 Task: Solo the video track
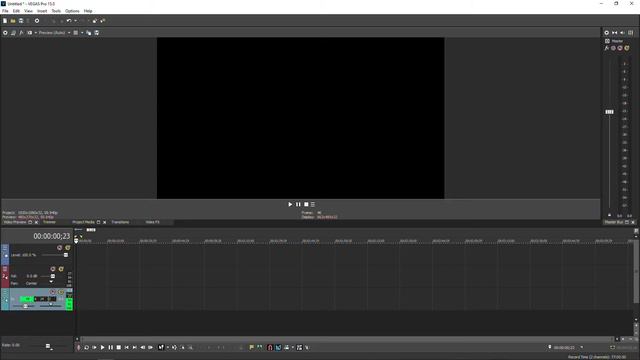(67, 248)
